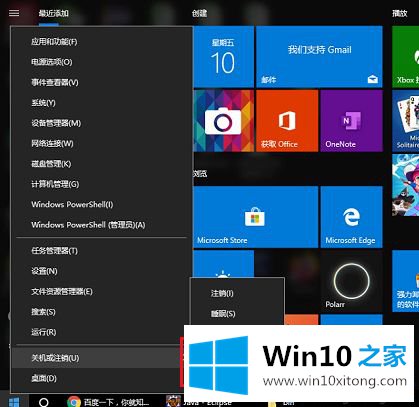Switch to Chrome 百度一下 taskbar item
The image size is (419, 407).
click(x=108, y=402)
